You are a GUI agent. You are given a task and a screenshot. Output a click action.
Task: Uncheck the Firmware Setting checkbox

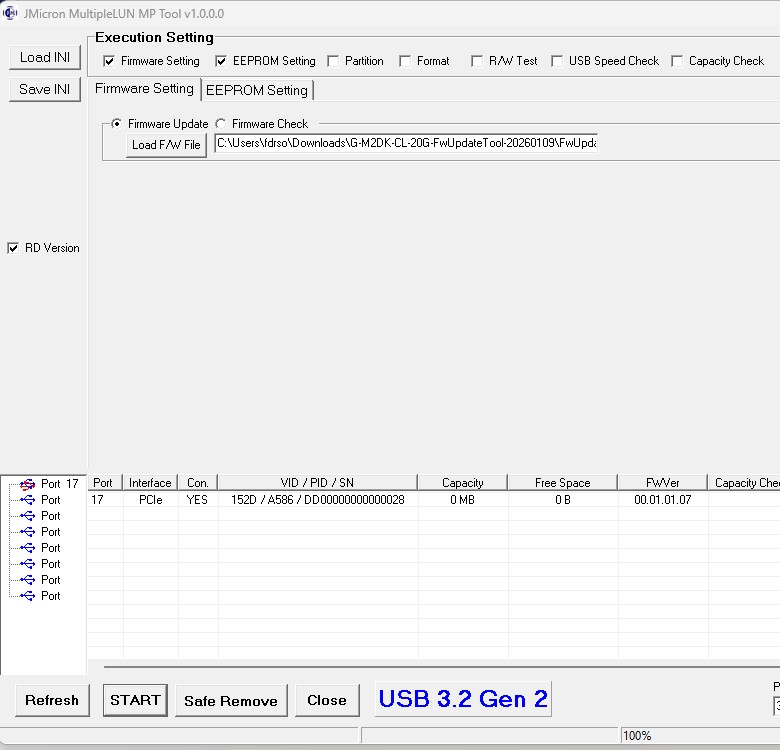(109, 61)
